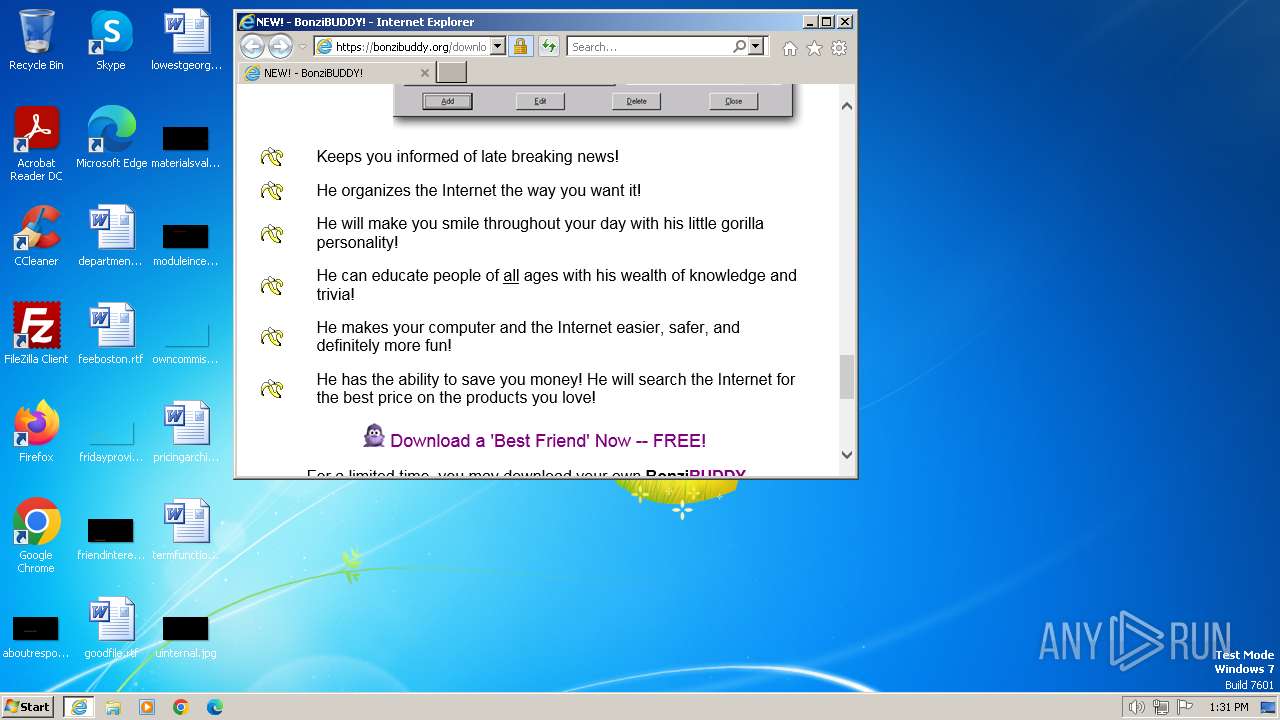Open Favorites star icon
The width and height of the screenshot is (1280, 720).
[814, 48]
